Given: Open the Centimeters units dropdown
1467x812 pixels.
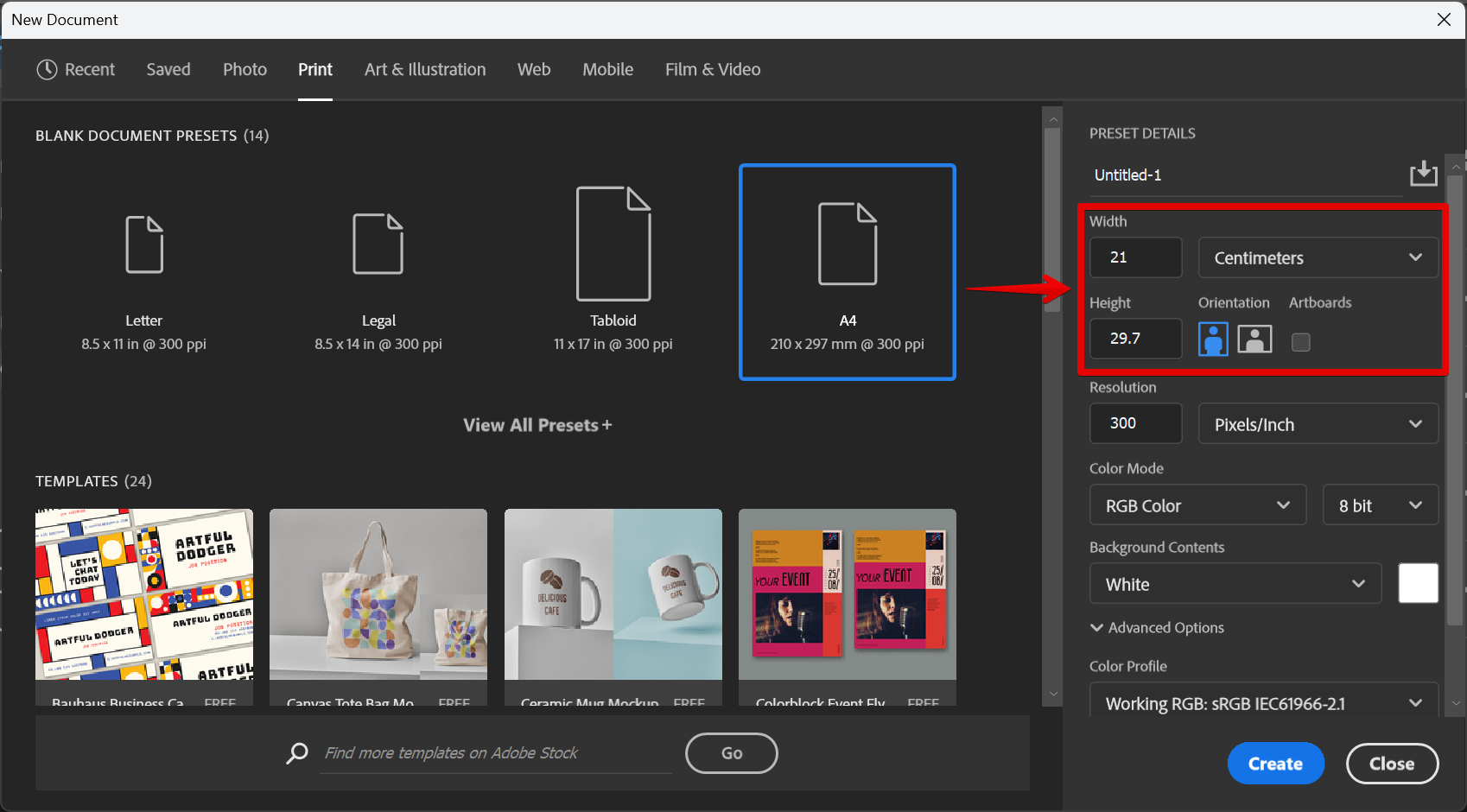Looking at the screenshot, I should click(1318, 258).
